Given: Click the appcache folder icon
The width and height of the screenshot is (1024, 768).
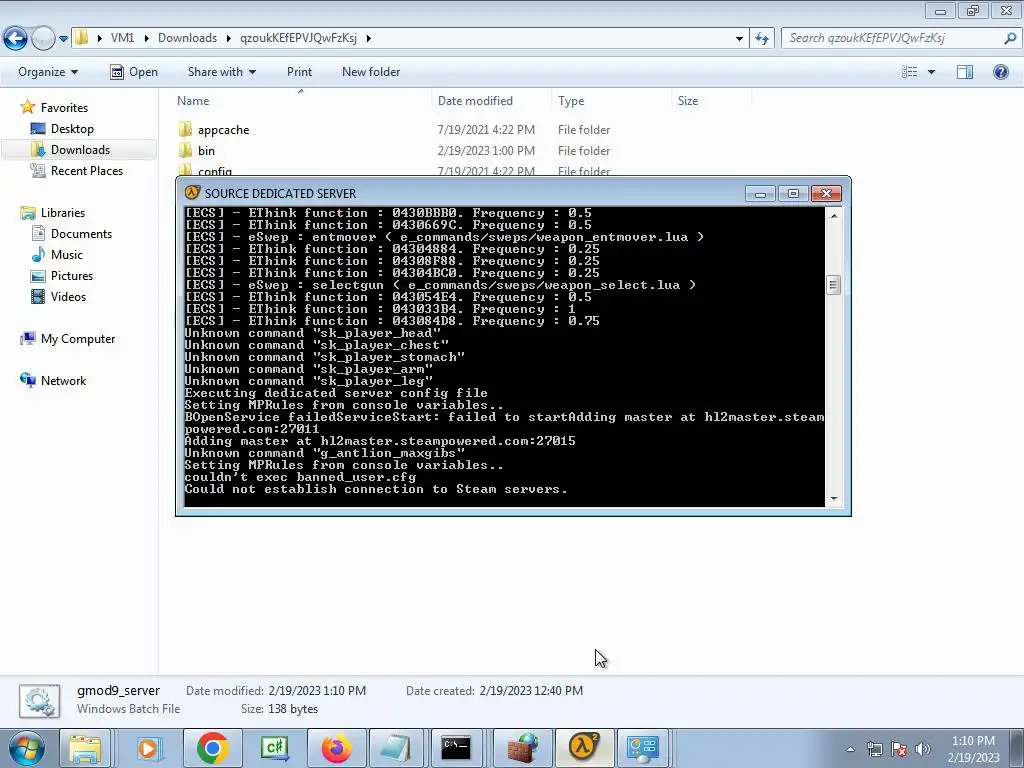Looking at the screenshot, I should (x=185, y=129).
